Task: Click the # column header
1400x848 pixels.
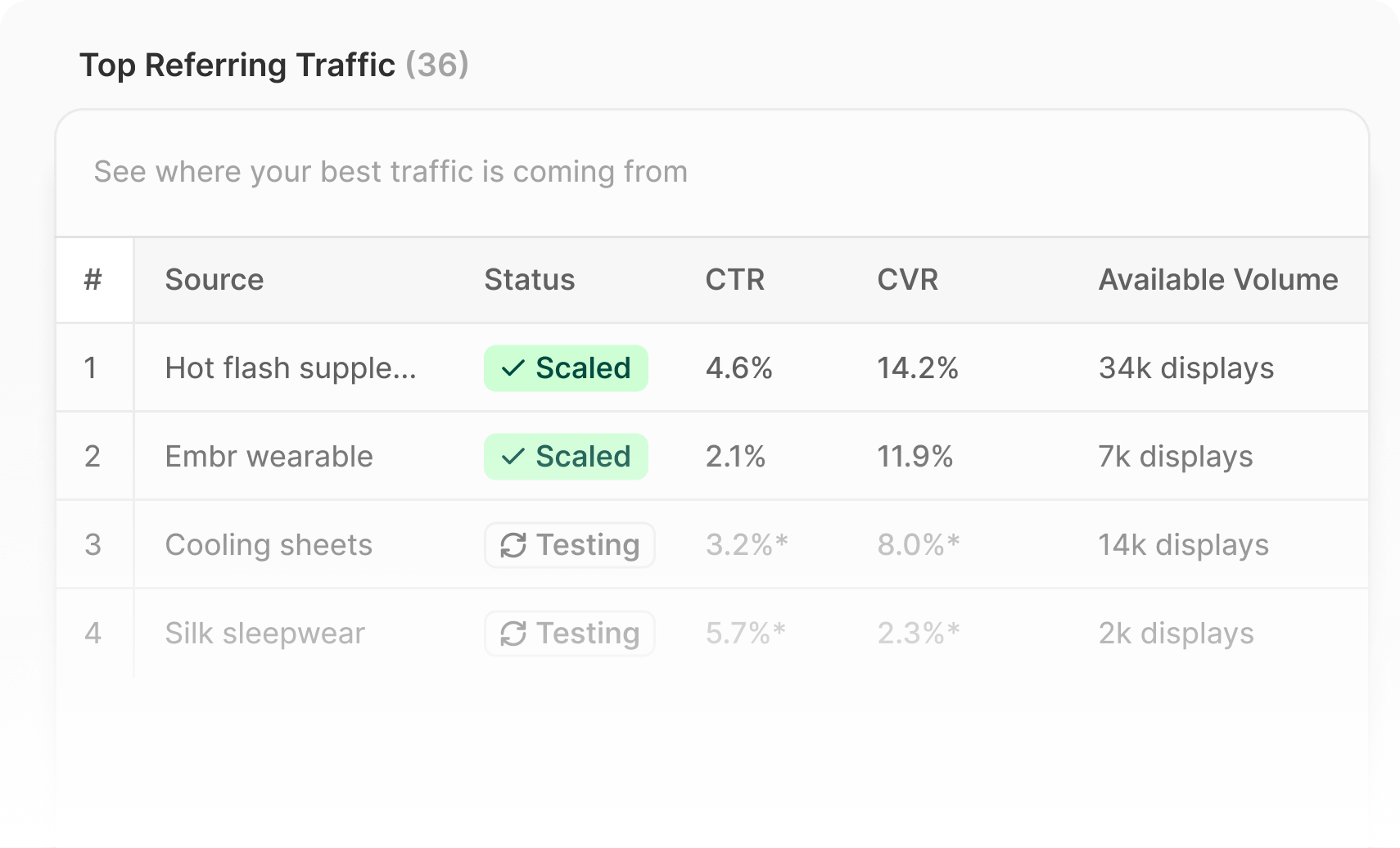Action: pyautogui.click(x=93, y=280)
